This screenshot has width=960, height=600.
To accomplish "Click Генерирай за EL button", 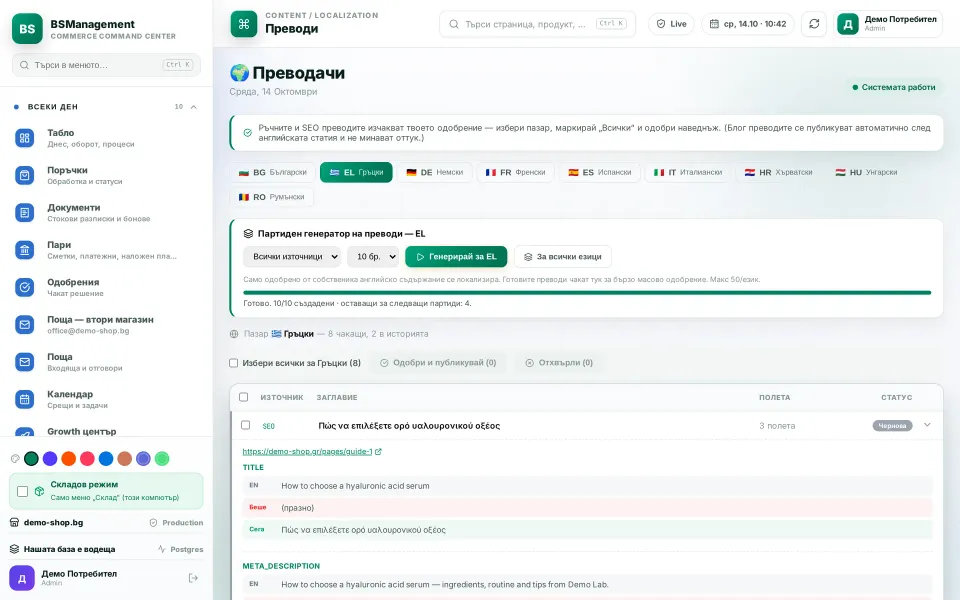I will [456, 257].
